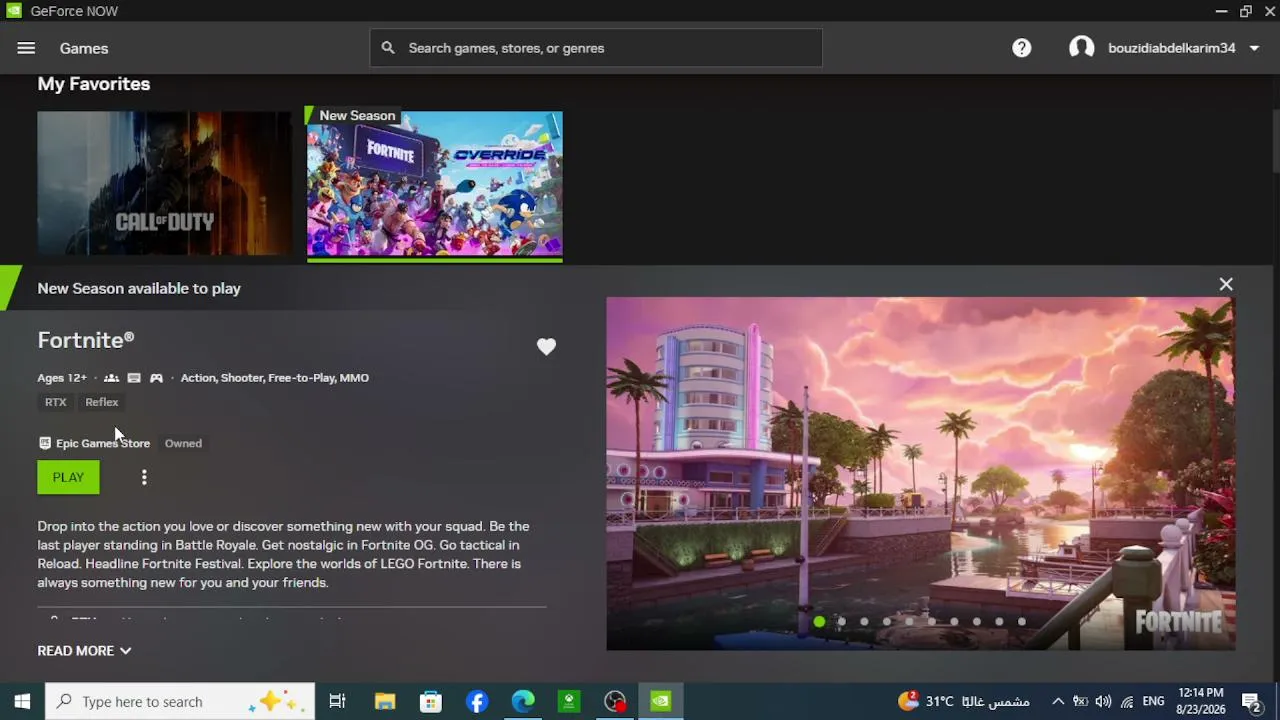1280x720 pixels.
Task: Click the Epic Games Store logo icon
Action: tap(44, 443)
